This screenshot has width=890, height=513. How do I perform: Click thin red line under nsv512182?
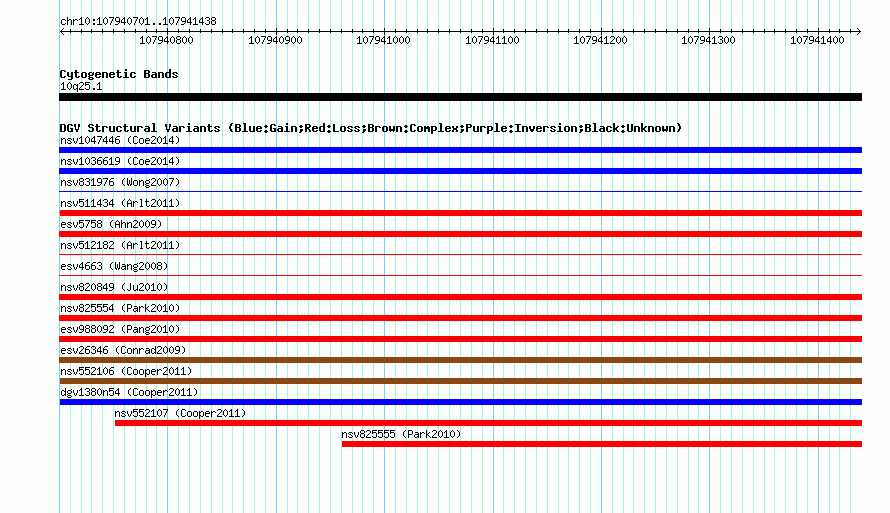pos(460,255)
